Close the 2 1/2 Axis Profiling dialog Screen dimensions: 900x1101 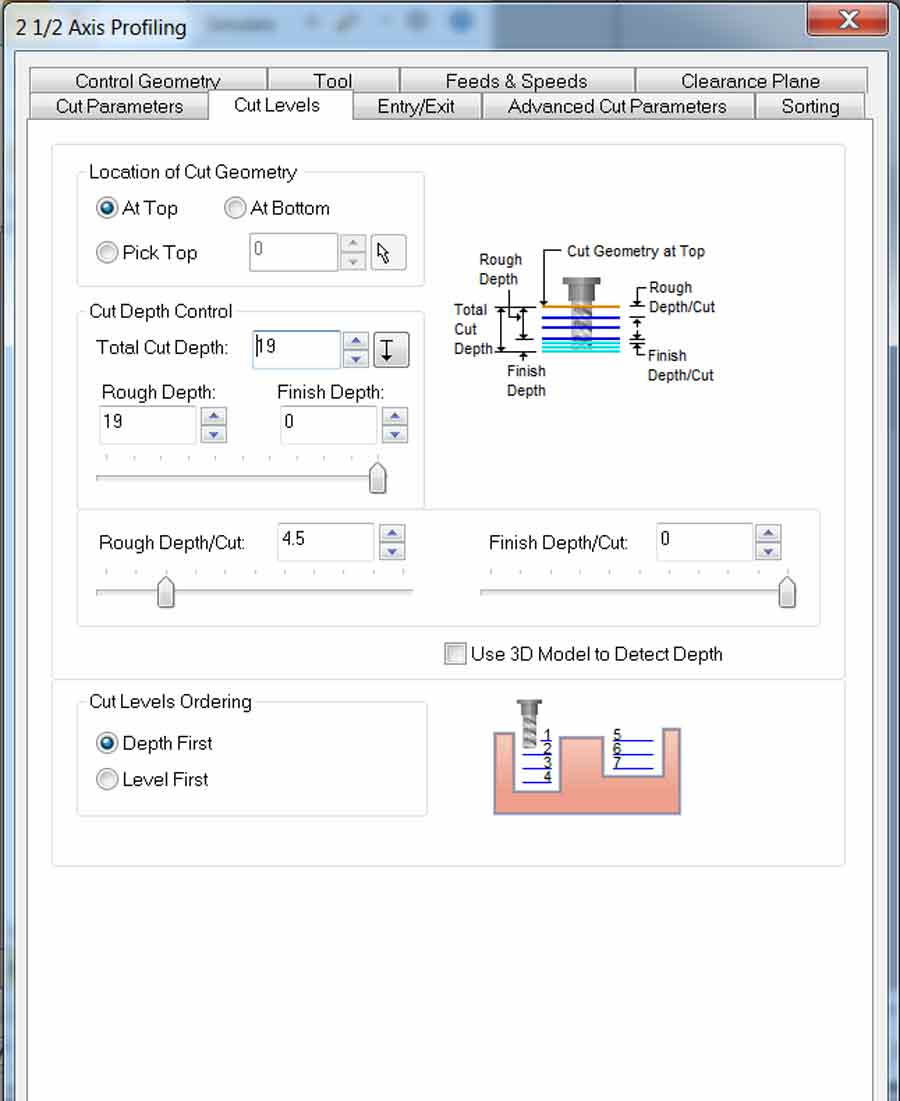[847, 20]
